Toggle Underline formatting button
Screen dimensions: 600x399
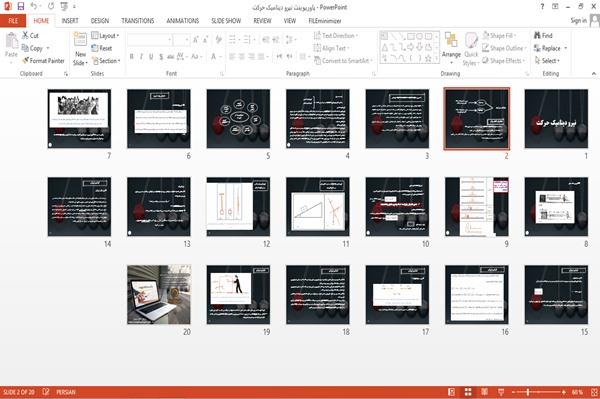[x=151, y=57]
